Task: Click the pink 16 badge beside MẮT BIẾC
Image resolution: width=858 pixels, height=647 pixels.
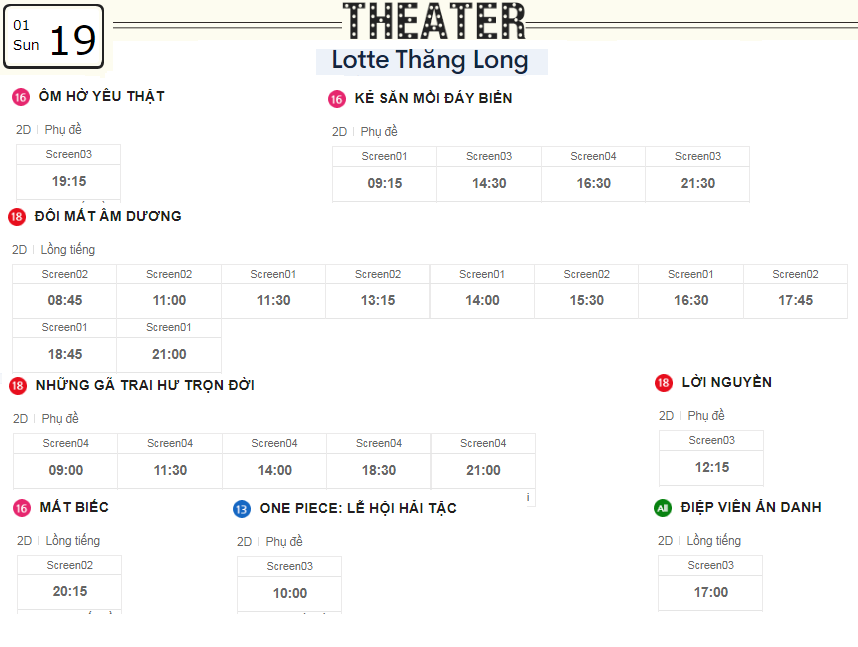Action: click(22, 508)
